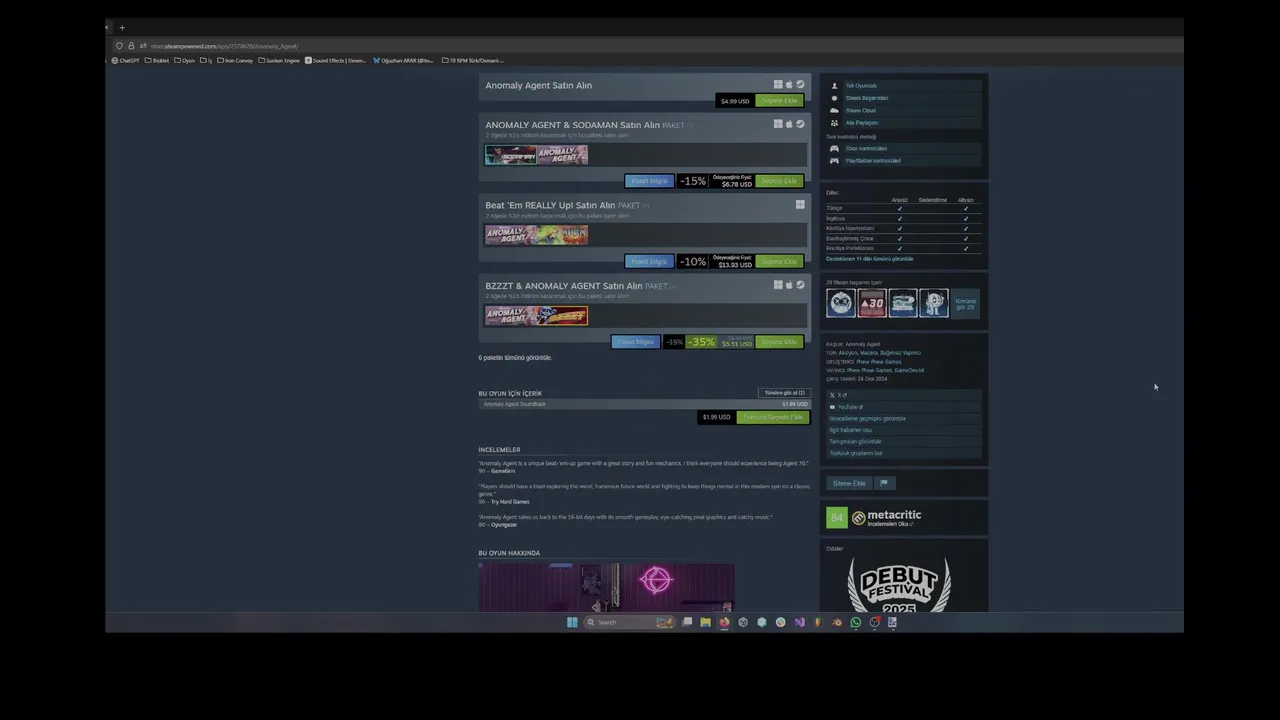This screenshot has height=720, width=1280.
Task: Open the 78 RPM Türk/Osmanlı bookmarks folder
Action: click(473, 60)
